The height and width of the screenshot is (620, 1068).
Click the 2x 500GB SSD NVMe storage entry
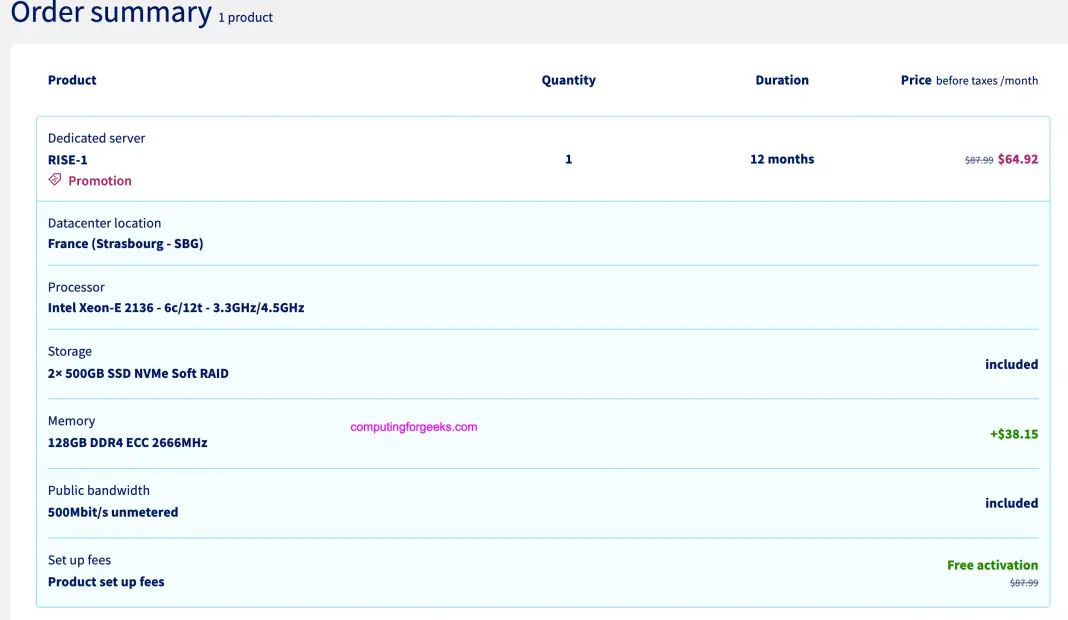coord(138,373)
